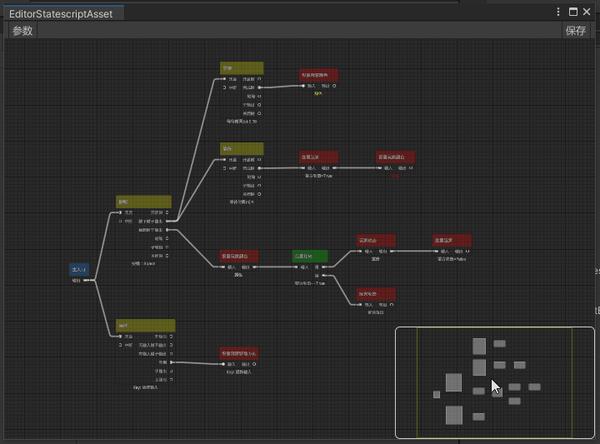Click the bottom-left olive node's input port
Viewport: 600px width, 444px height.
120,336
